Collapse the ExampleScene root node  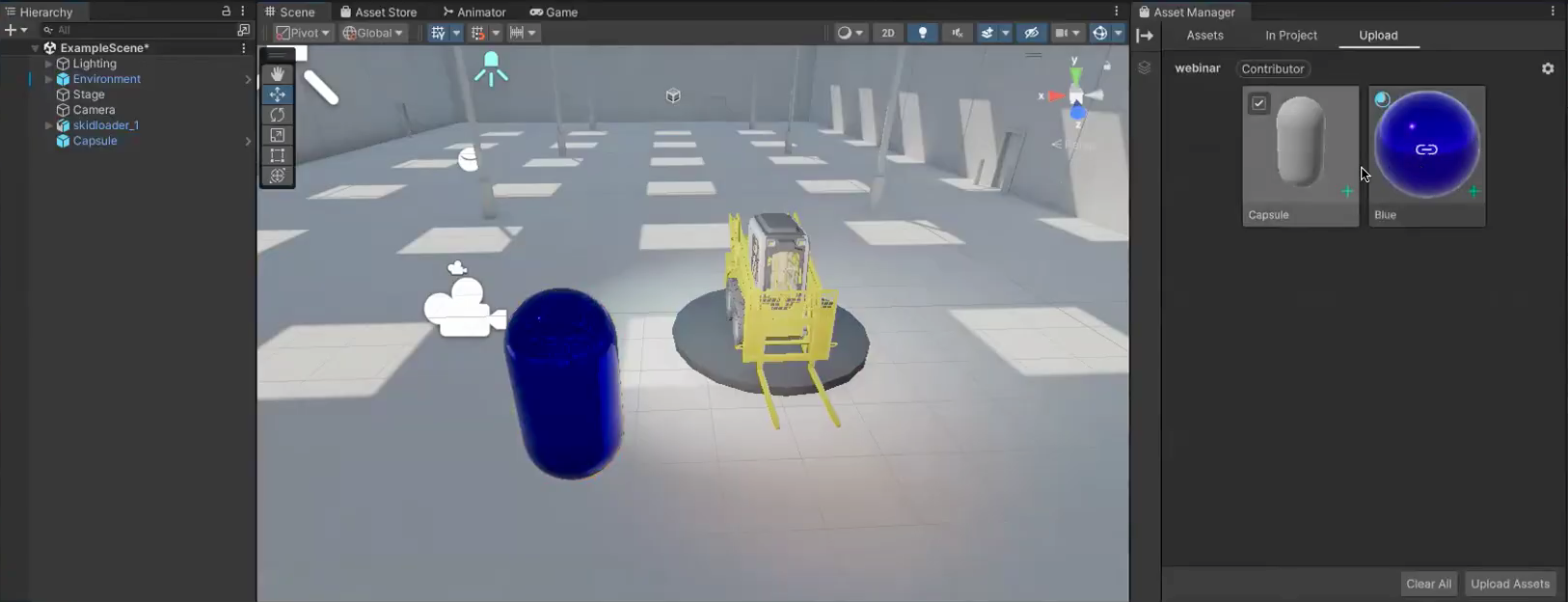coord(36,47)
